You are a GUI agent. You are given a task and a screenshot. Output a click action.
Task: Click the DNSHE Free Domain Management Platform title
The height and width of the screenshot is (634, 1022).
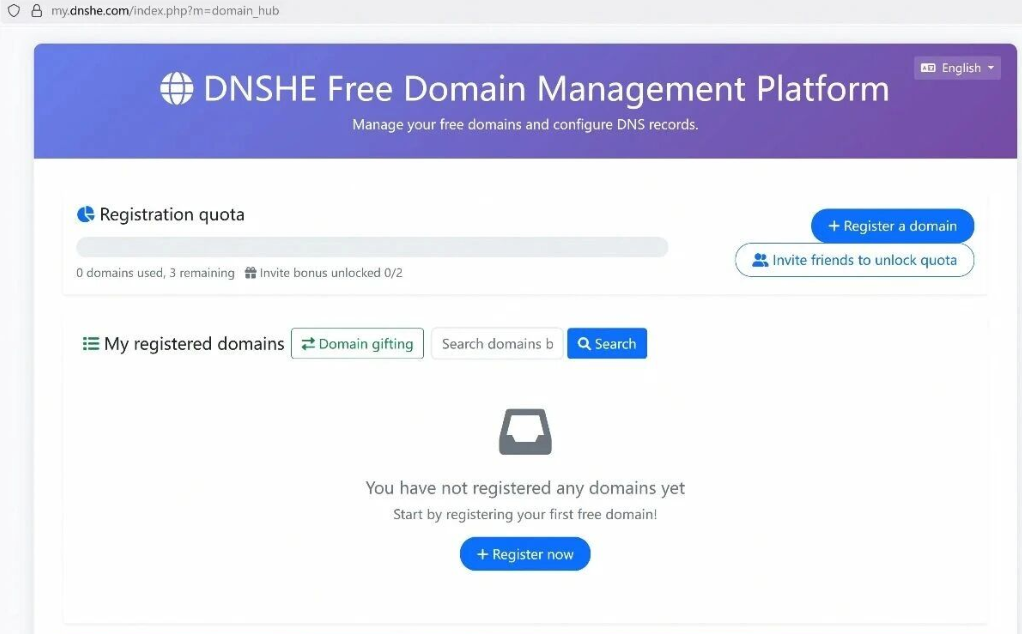[545, 89]
